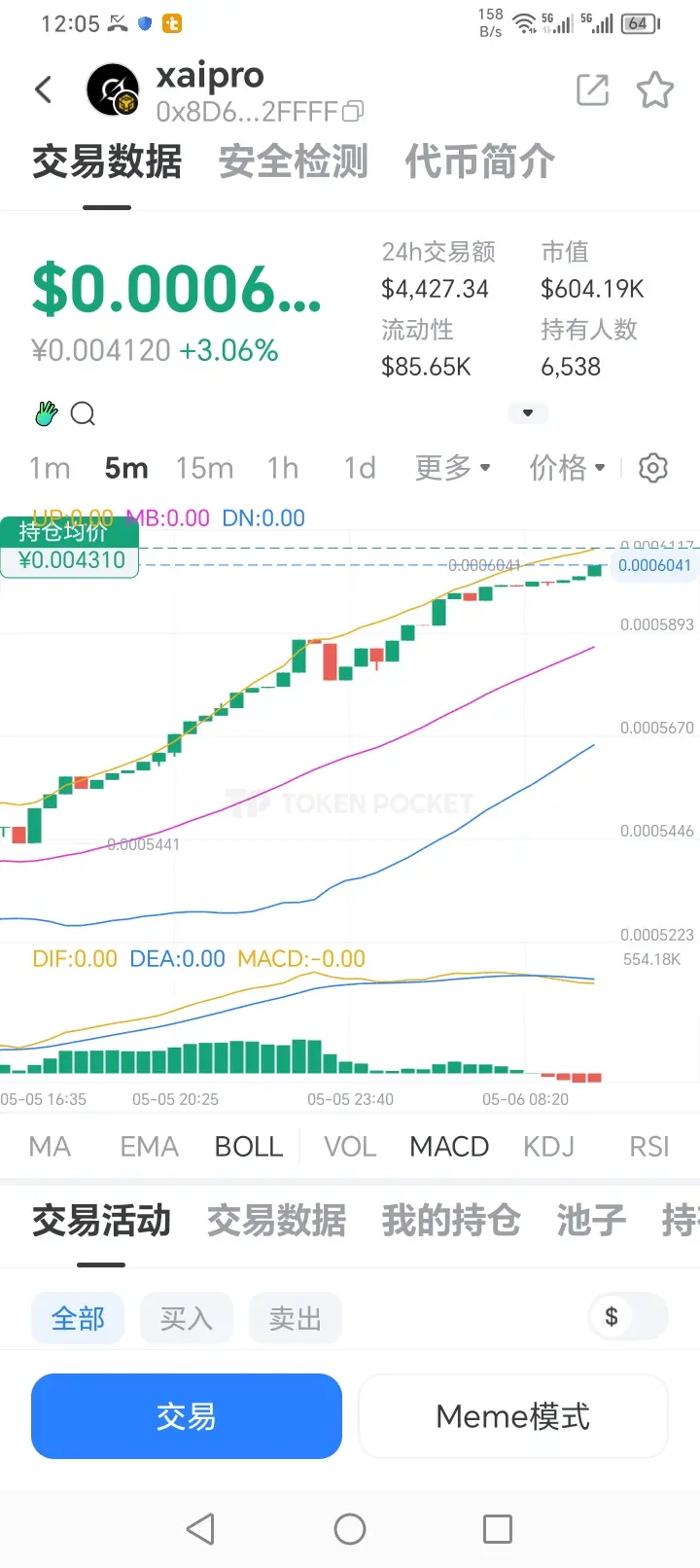Favorite the token with the star icon
Image resolution: width=700 pixels, height=1568 pixels.
tap(654, 90)
